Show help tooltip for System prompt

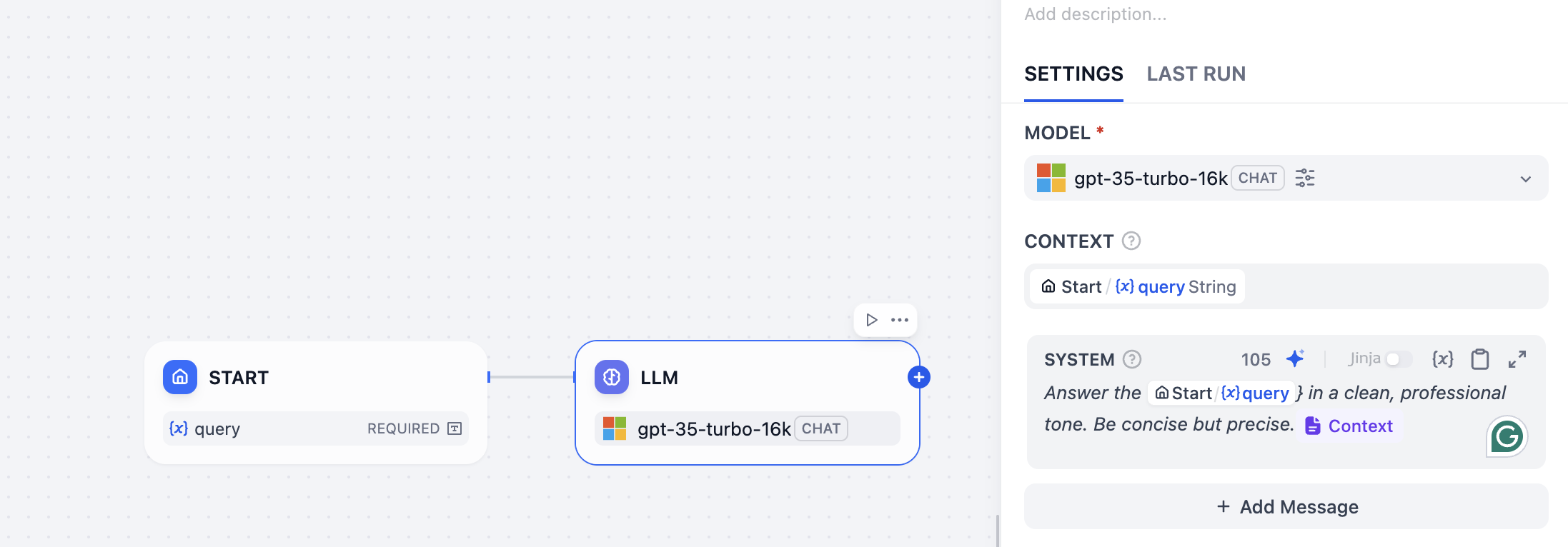tap(1132, 359)
